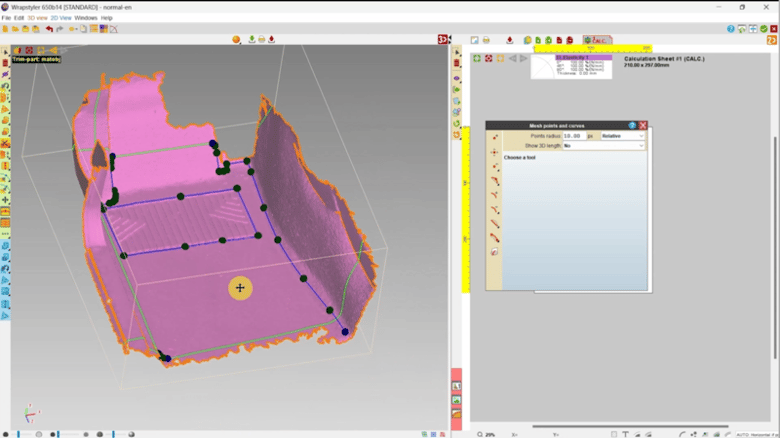The height and width of the screenshot is (438, 780).
Task: Toggle the red 3D panel button
Action: 443,40
